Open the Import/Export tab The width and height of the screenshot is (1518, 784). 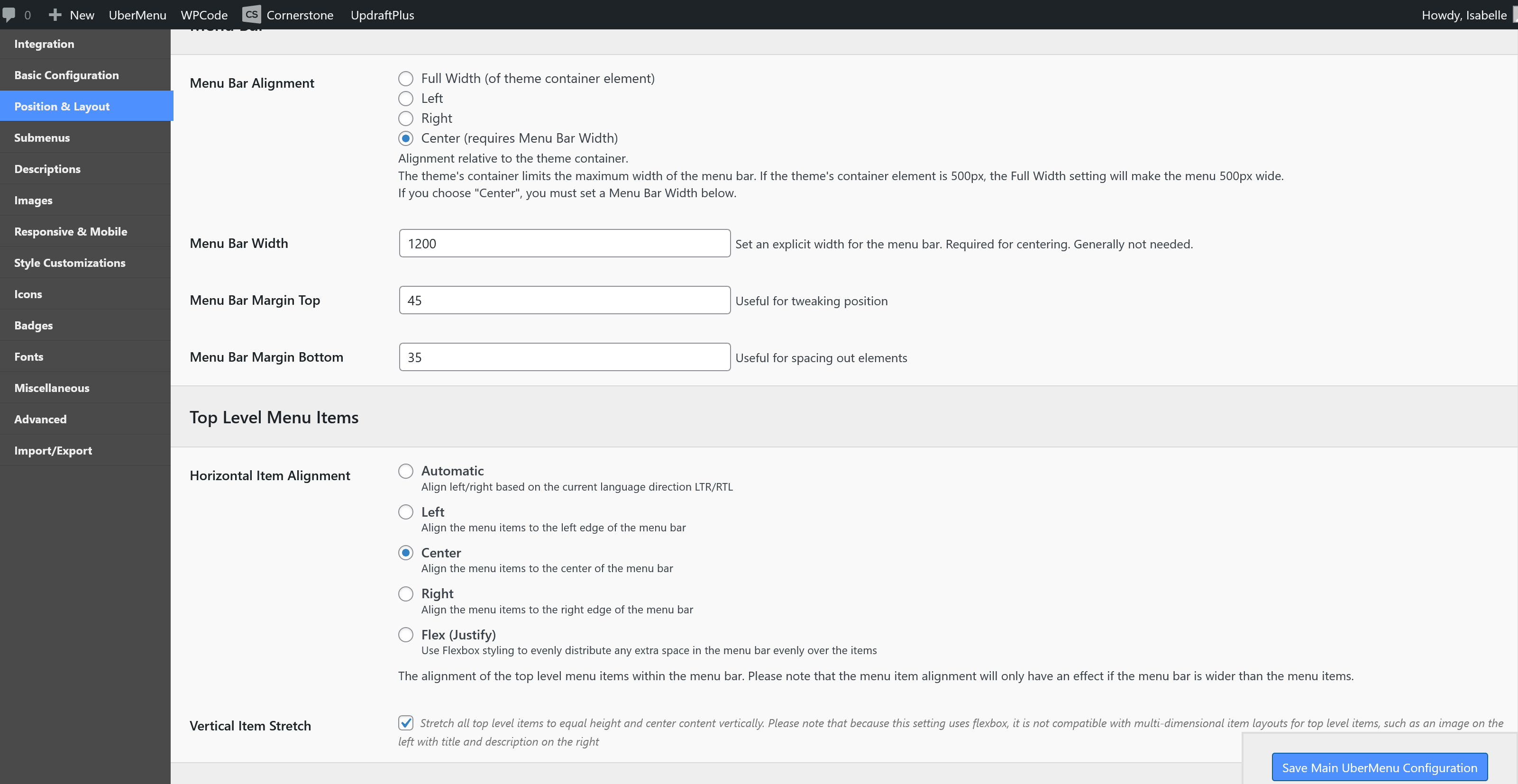tap(85, 449)
